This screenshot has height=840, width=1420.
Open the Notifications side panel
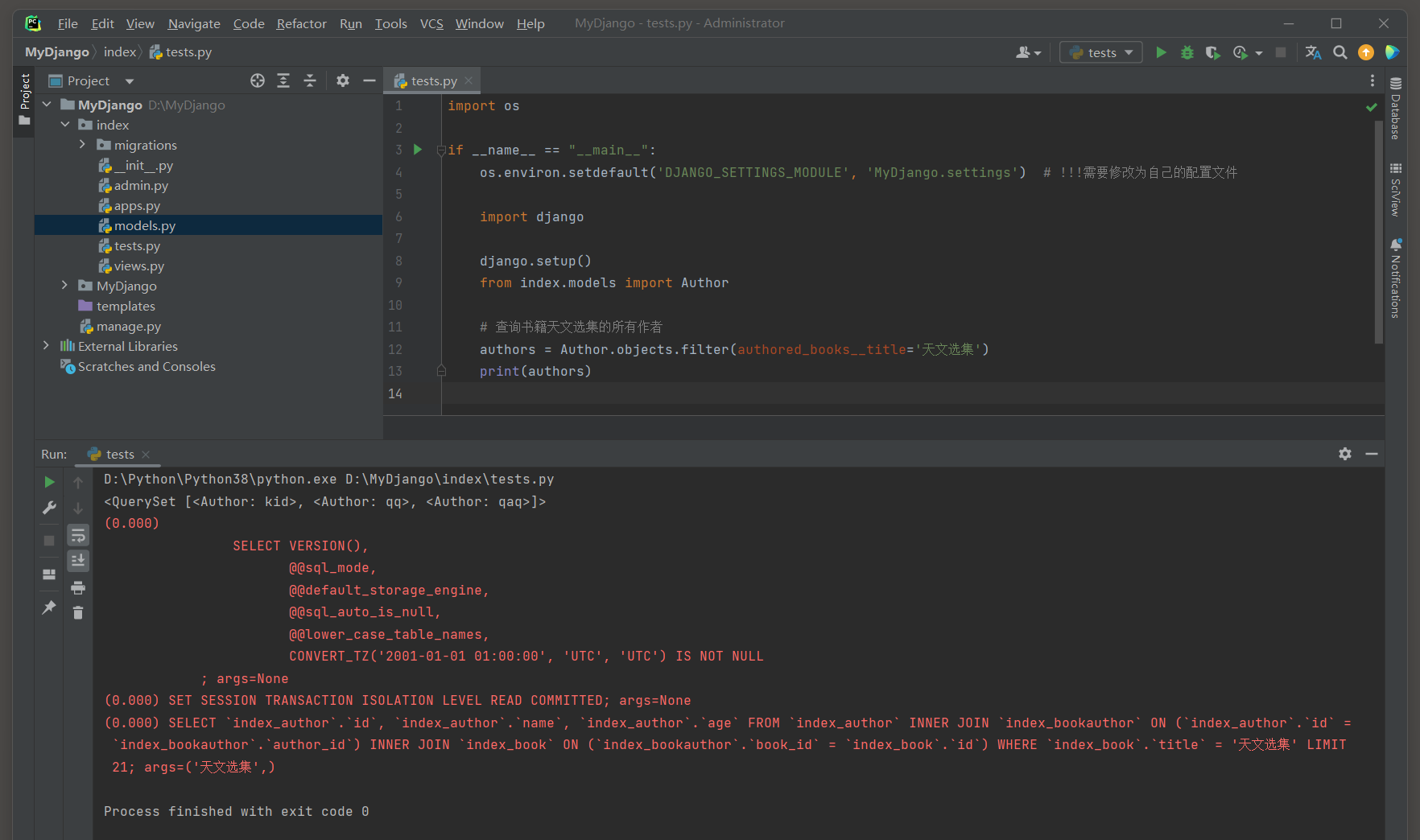coord(1396,278)
